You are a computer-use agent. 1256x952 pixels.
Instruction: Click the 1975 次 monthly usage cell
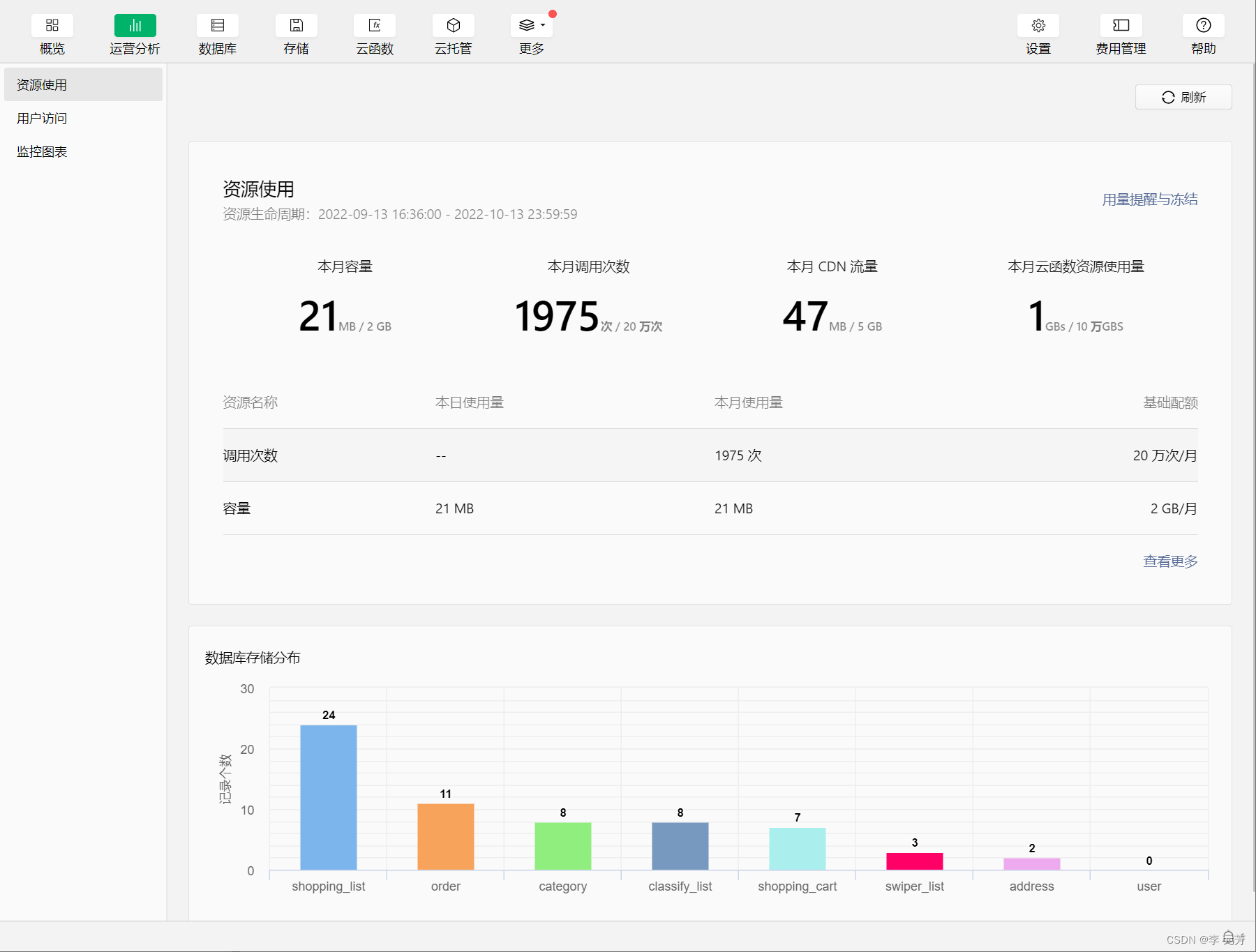tap(738, 455)
